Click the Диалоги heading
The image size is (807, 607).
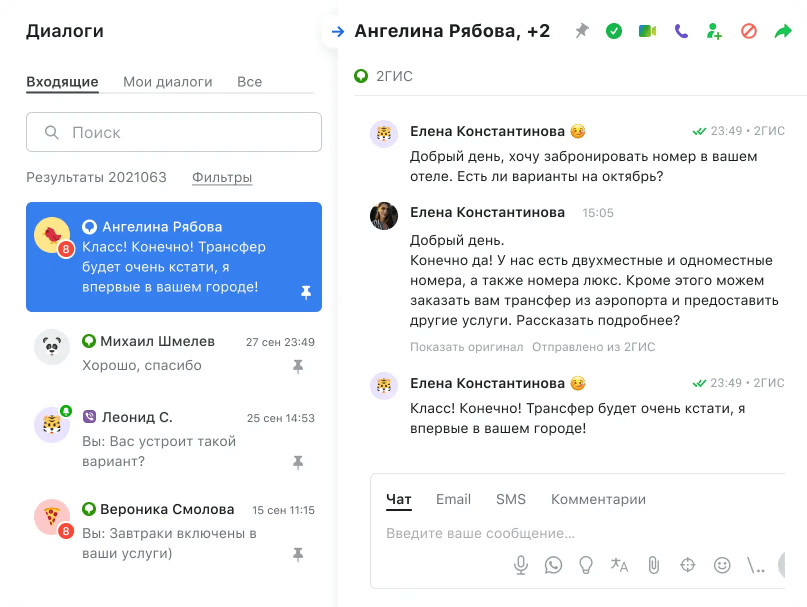[x=65, y=31]
